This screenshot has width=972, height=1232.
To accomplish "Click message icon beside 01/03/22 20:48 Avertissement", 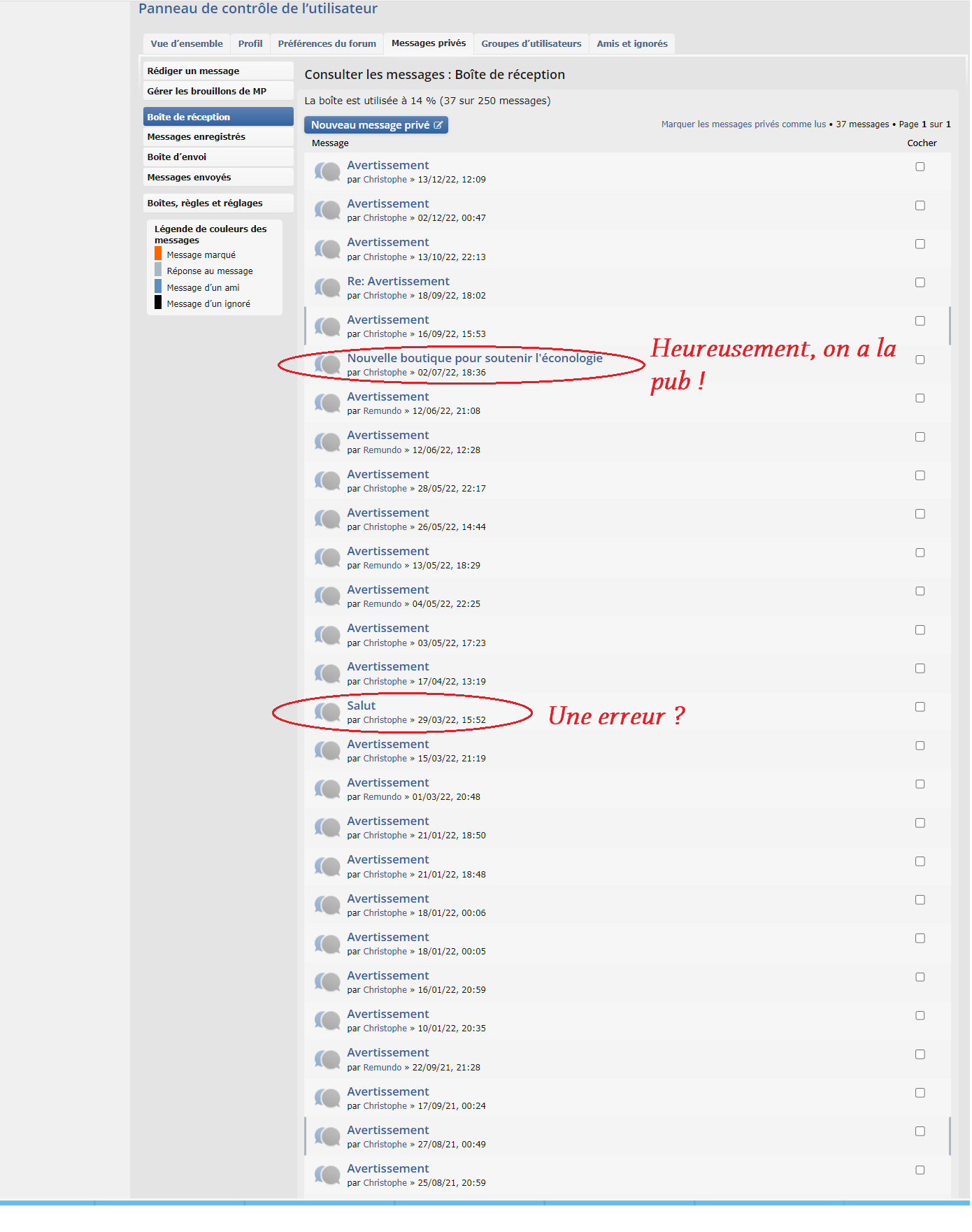I will tap(327, 789).
